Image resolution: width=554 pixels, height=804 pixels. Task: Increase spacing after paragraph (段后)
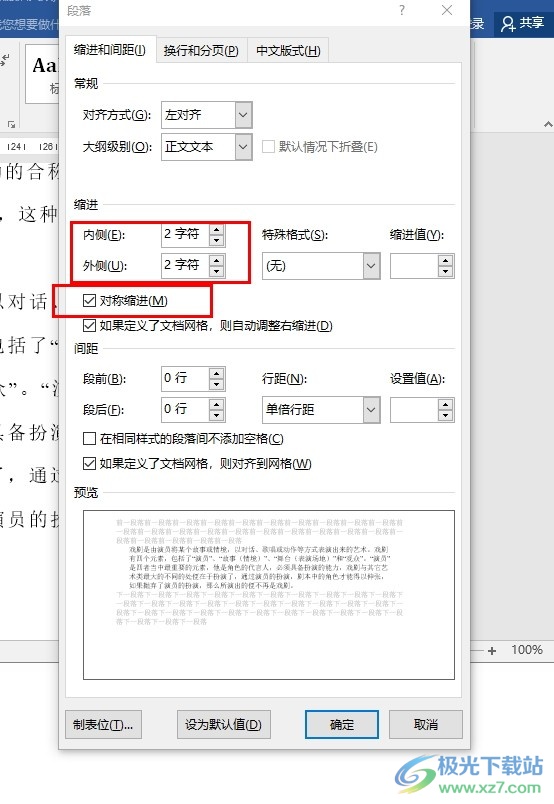(216, 405)
